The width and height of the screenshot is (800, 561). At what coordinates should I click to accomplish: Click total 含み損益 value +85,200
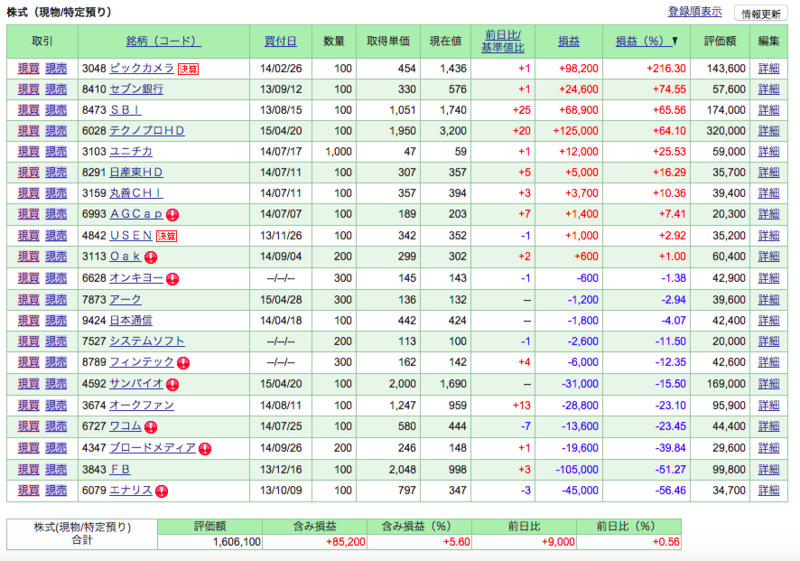345,542
